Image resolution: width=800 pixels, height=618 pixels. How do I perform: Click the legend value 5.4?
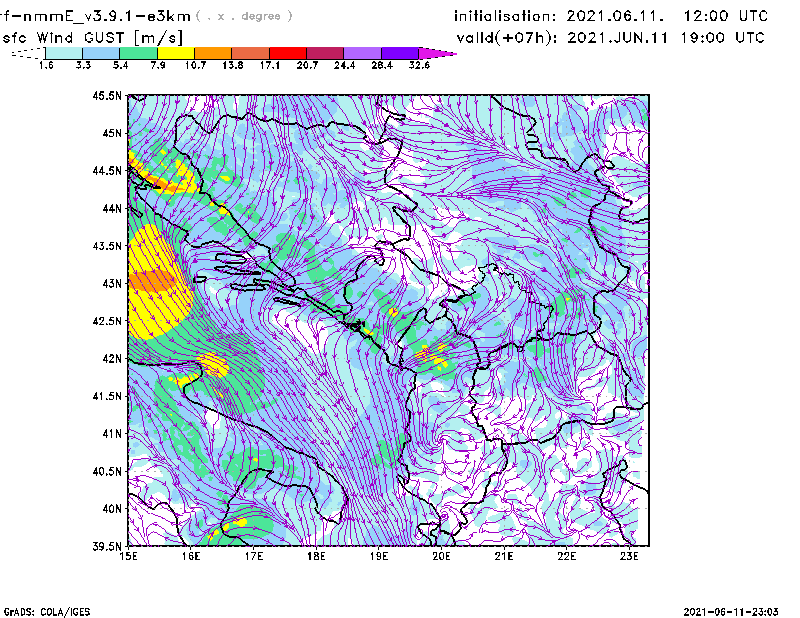[120, 65]
